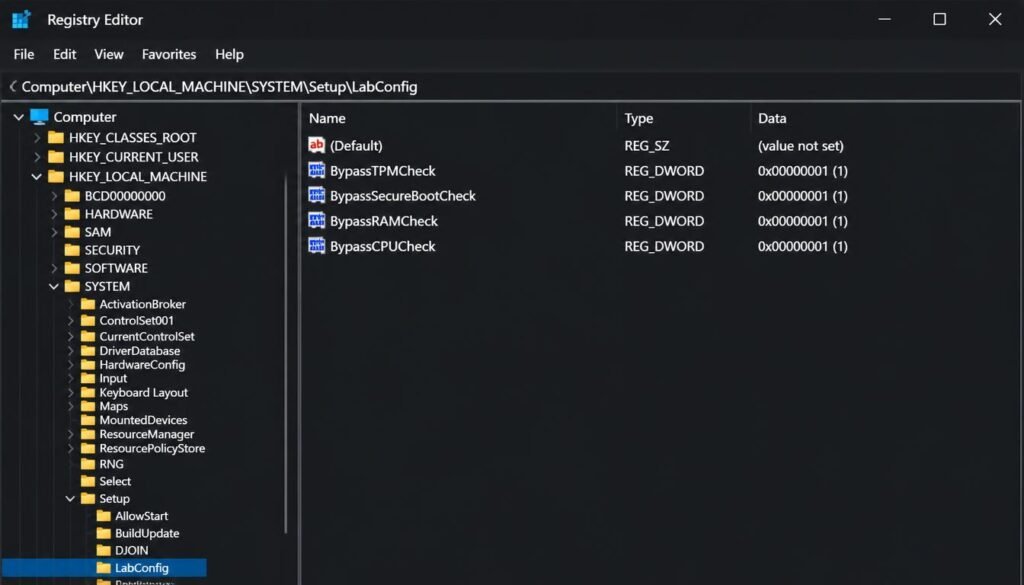1024x585 pixels.
Task: Expand the HKEY_CLASSES_ROOT node
Action: click(37, 138)
